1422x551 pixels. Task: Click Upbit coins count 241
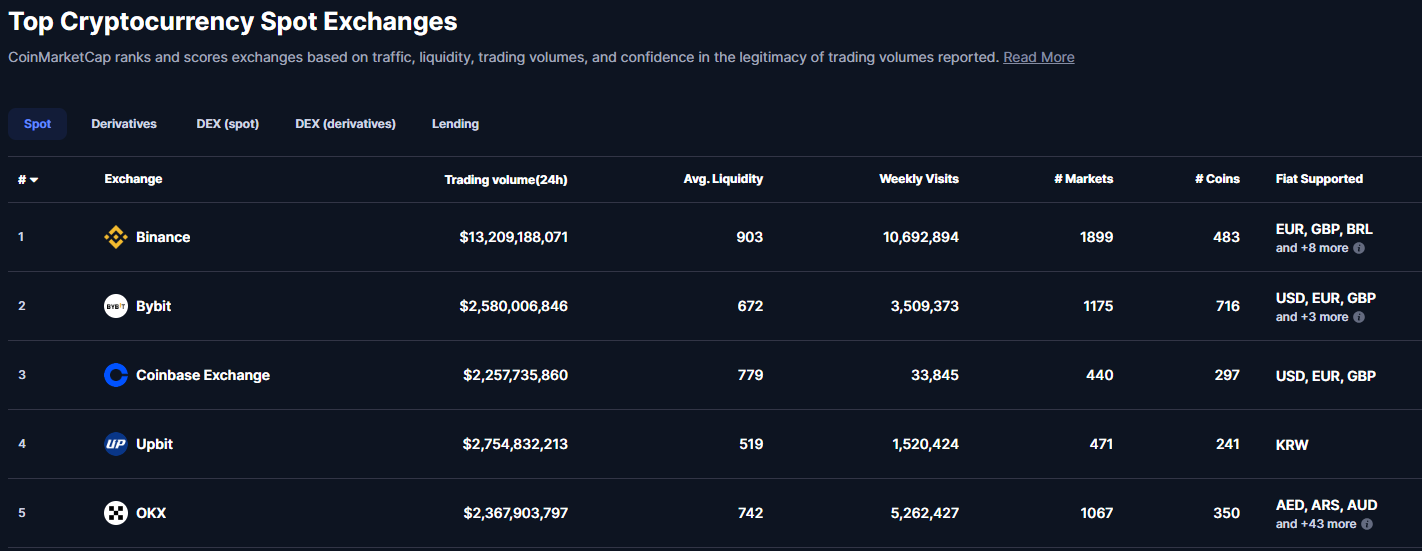click(1228, 444)
